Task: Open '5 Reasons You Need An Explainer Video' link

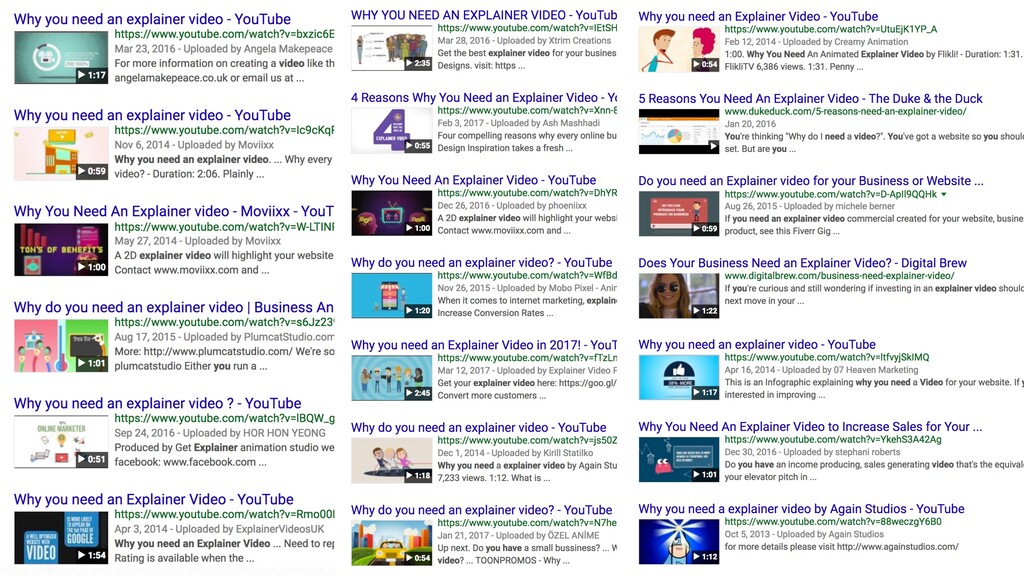Action: pos(810,99)
